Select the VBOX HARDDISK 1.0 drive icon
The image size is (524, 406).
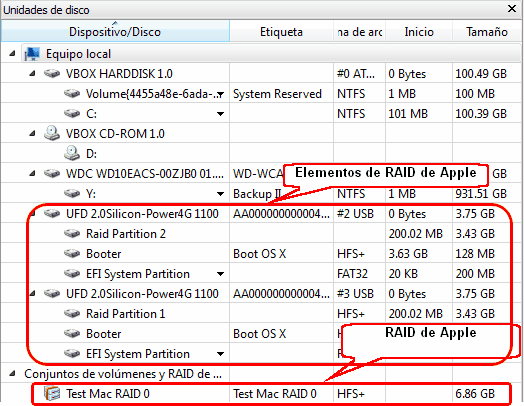click(x=52, y=73)
